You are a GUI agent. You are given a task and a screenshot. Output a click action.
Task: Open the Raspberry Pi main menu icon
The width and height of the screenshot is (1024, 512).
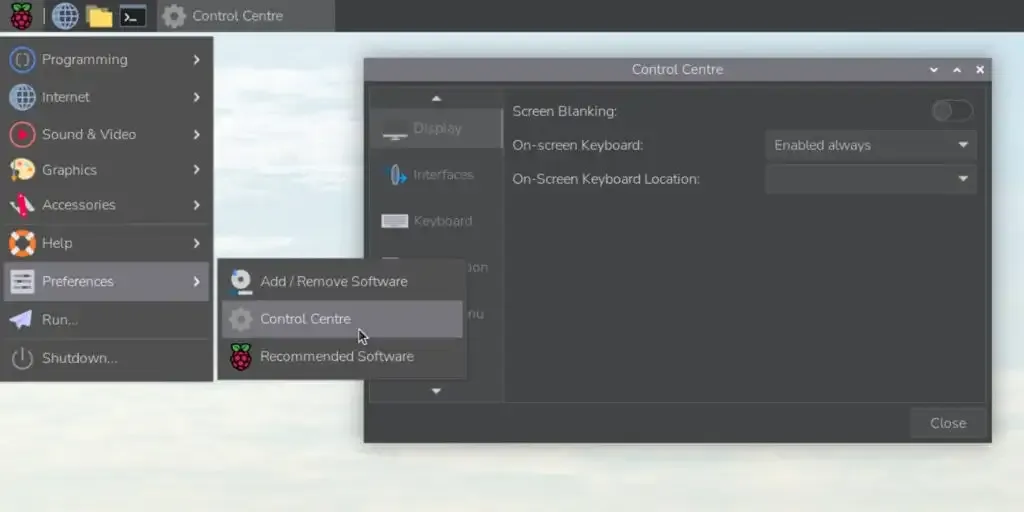click(21, 16)
